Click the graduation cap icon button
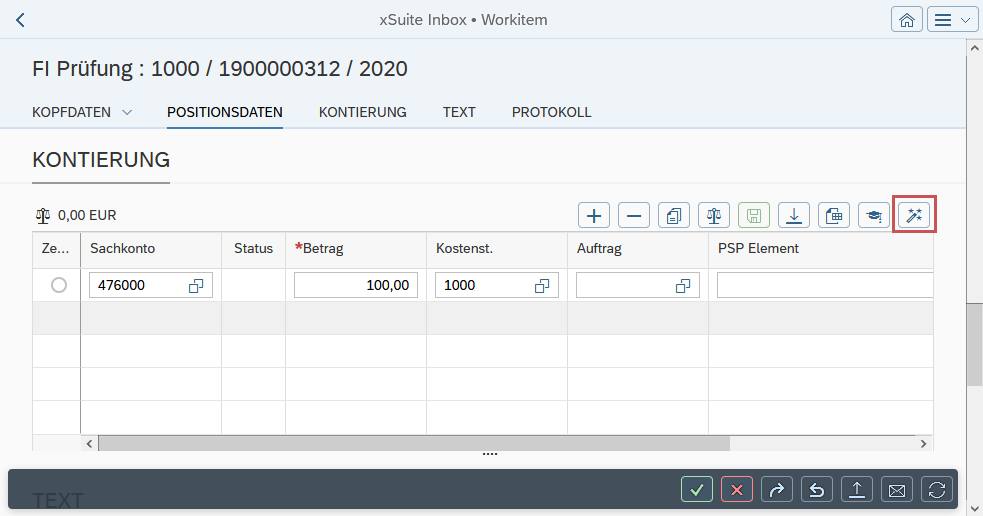The image size is (983, 516). click(874, 215)
